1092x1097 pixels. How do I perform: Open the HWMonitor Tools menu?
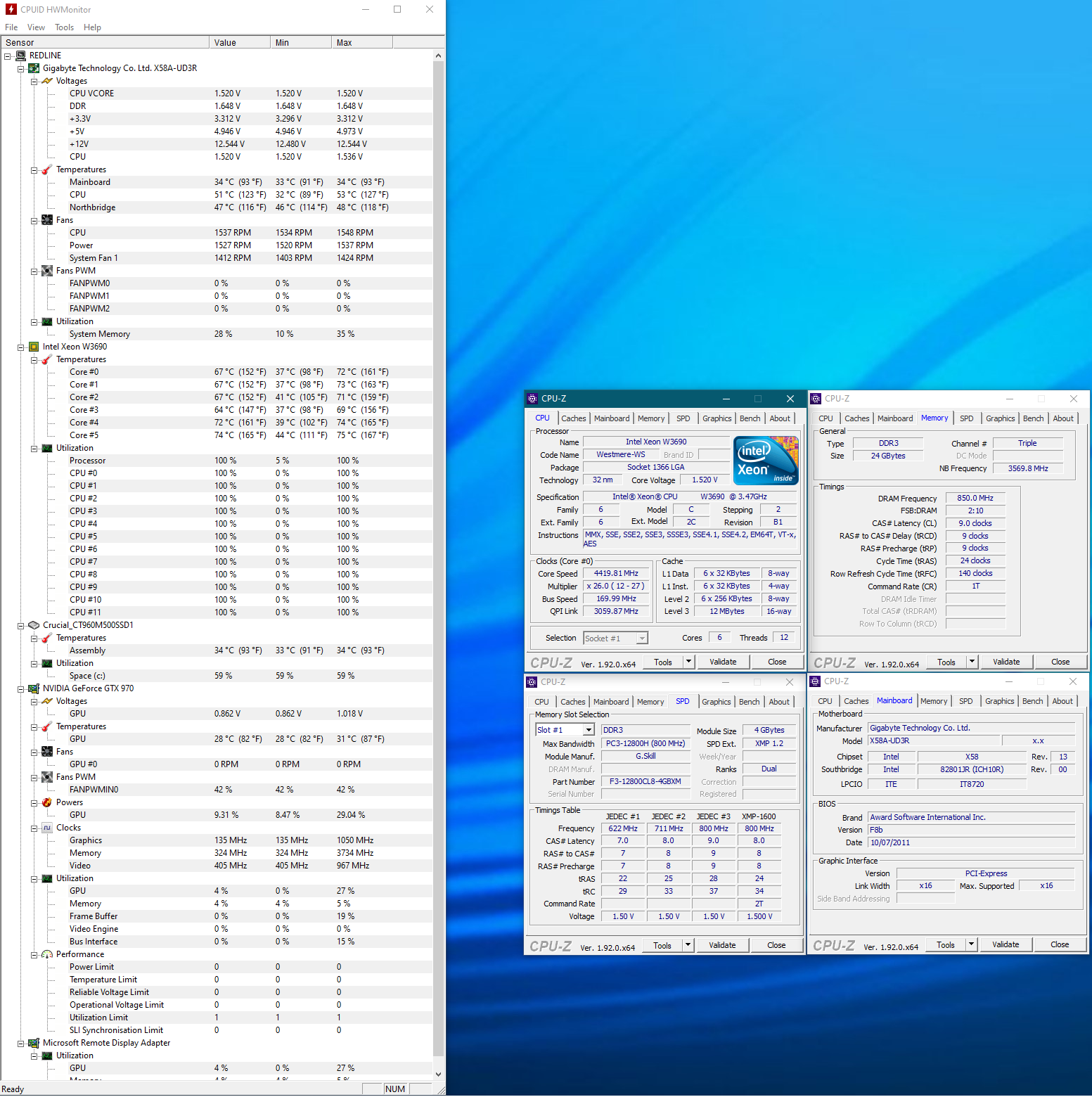pyautogui.click(x=64, y=27)
